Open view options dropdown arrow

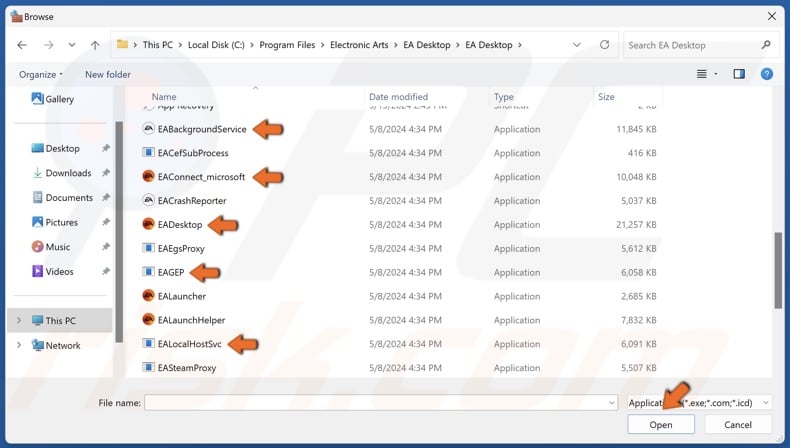click(716, 74)
